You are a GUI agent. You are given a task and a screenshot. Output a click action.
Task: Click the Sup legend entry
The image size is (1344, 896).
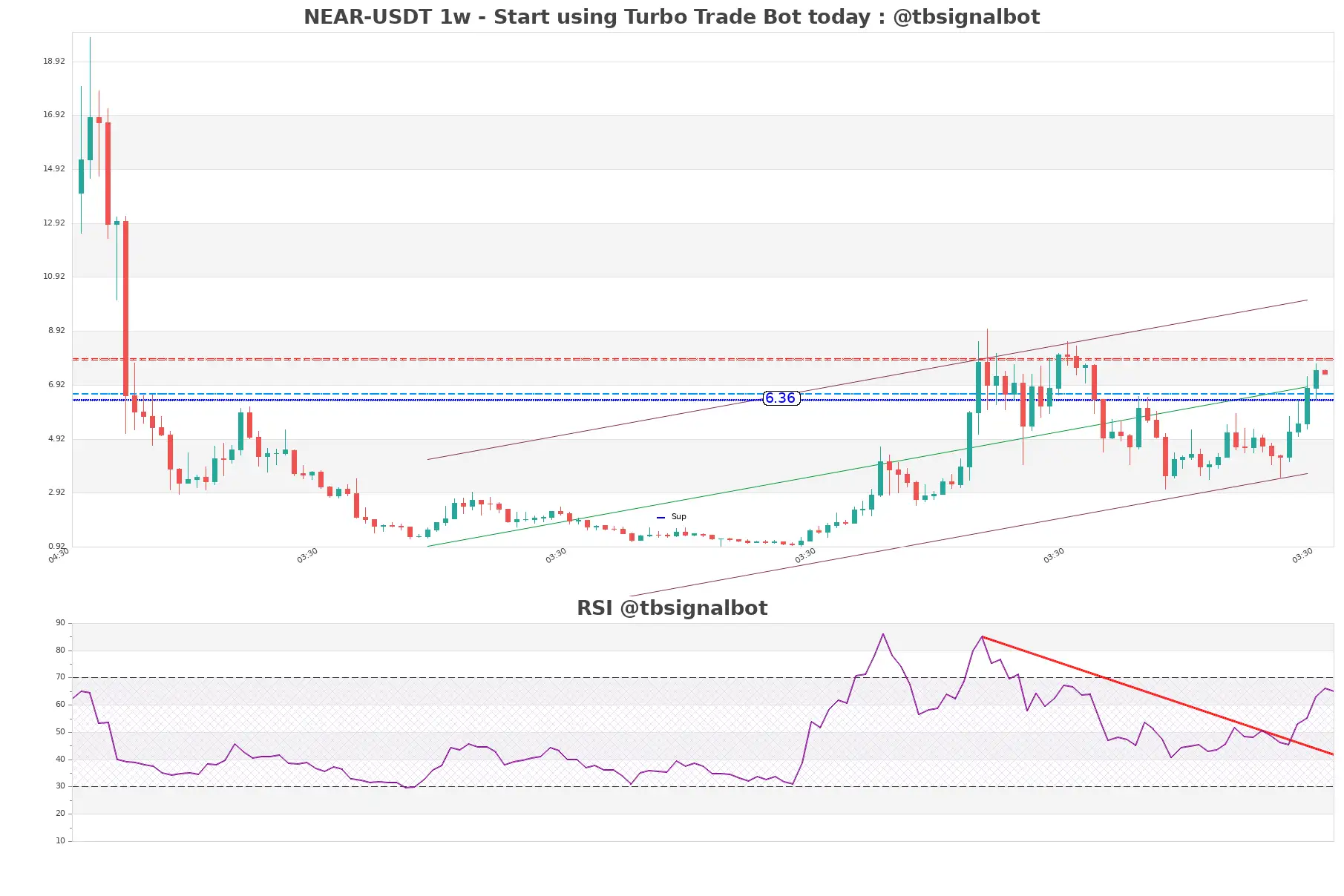click(672, 517)
